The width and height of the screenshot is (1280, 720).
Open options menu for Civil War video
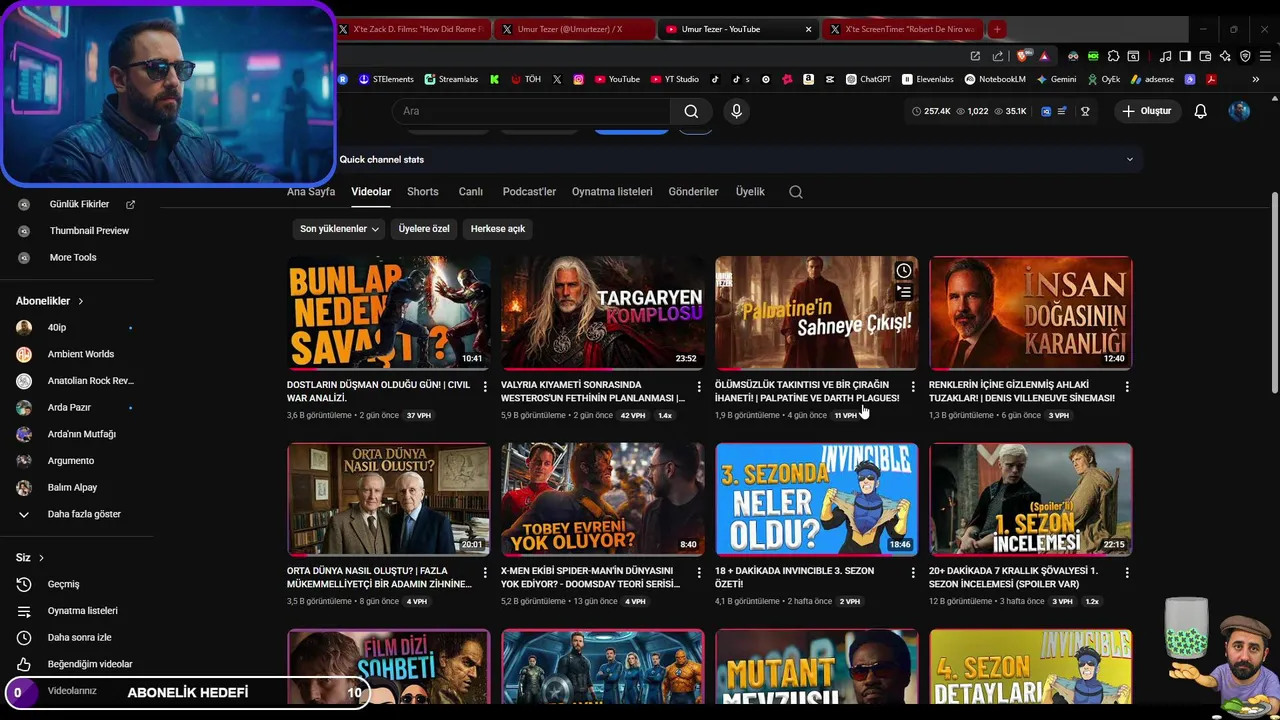[485, 386]
